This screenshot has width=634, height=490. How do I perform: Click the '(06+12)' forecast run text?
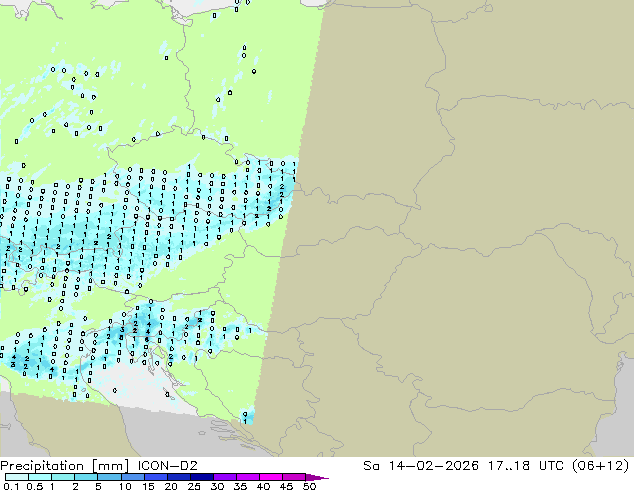(x=601, y=466)
